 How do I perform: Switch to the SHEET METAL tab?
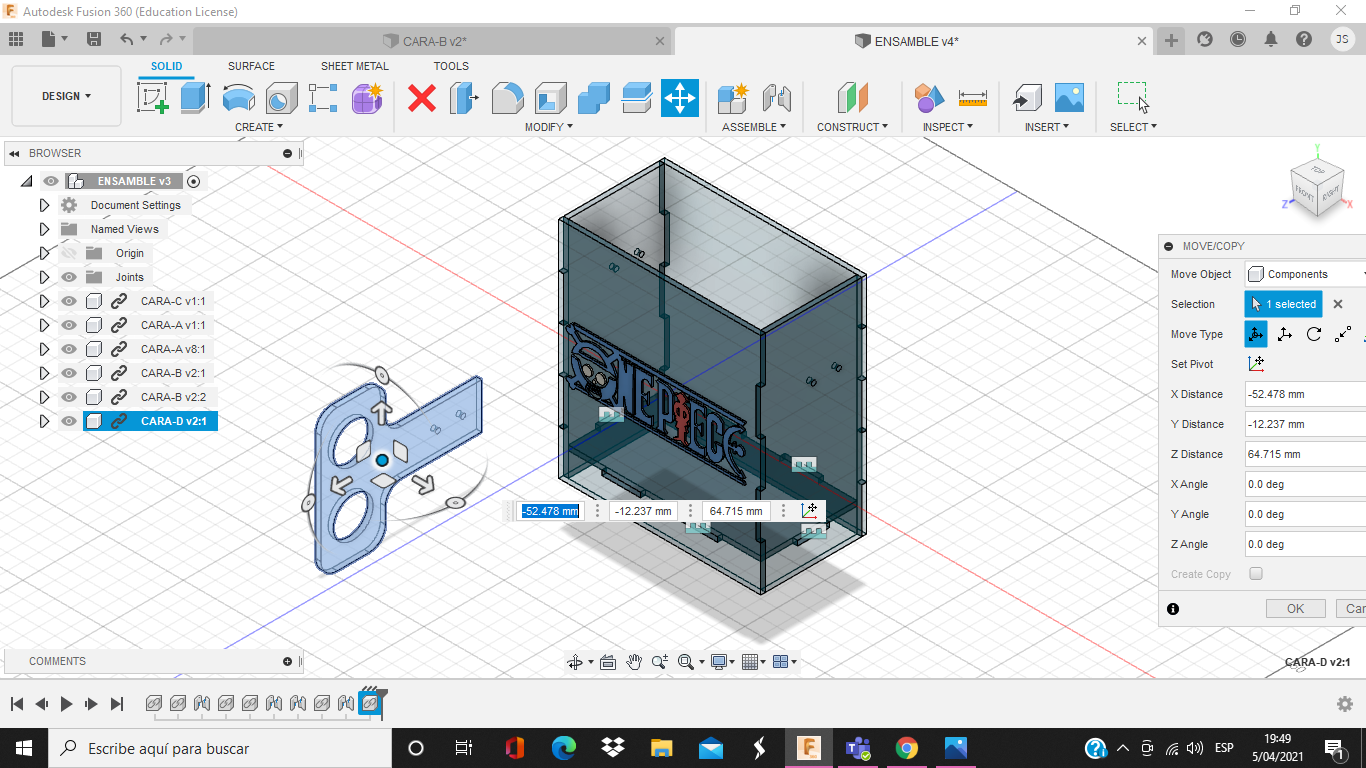coord(355,66)
